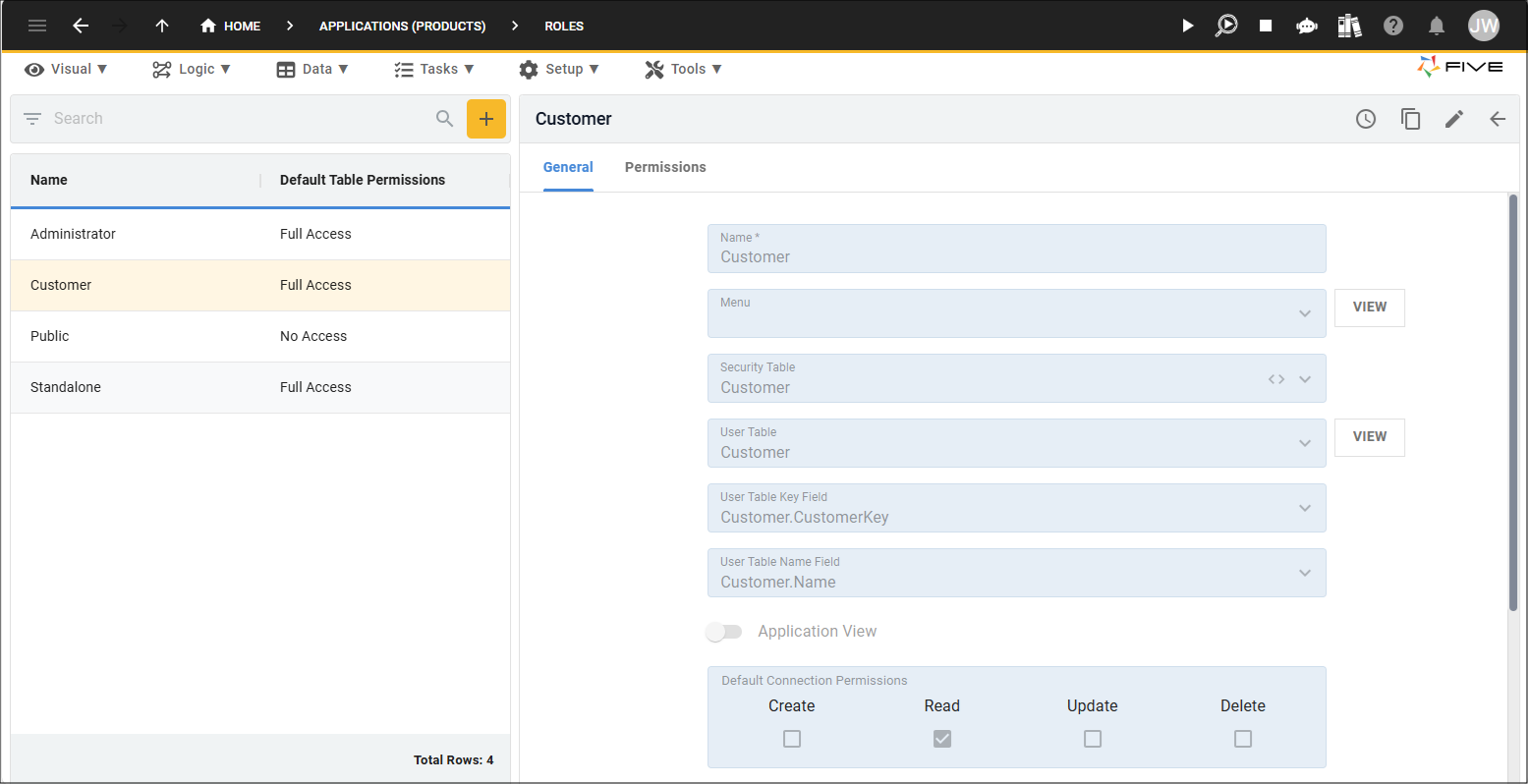Image resolution: width=1528 pixels, height=784 pixels.
Task: Uncheck the Read connection permission checkbox
Action: [x=942, y=739]
